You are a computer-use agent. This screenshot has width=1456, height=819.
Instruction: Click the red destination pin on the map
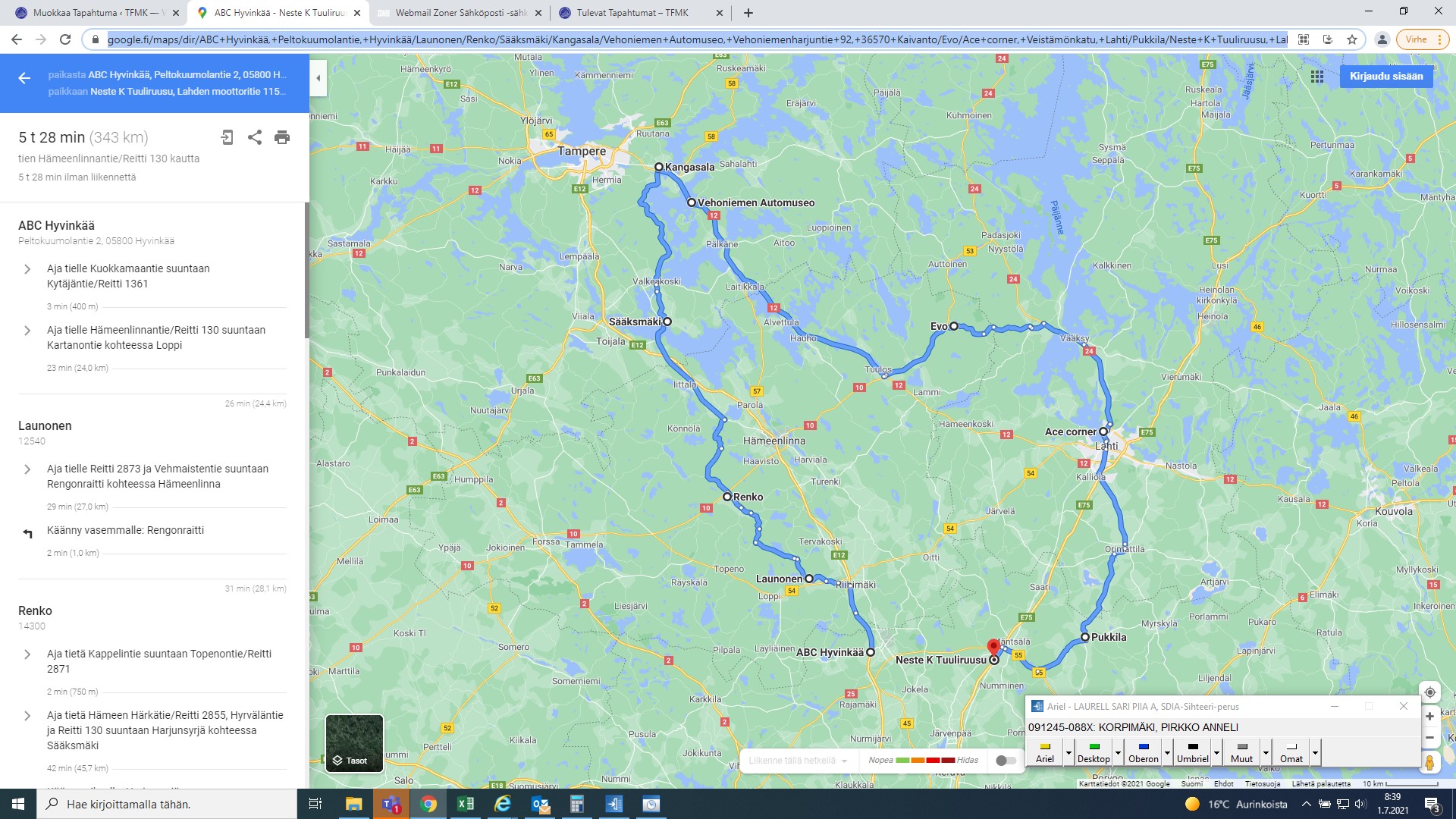pos(993,647)
